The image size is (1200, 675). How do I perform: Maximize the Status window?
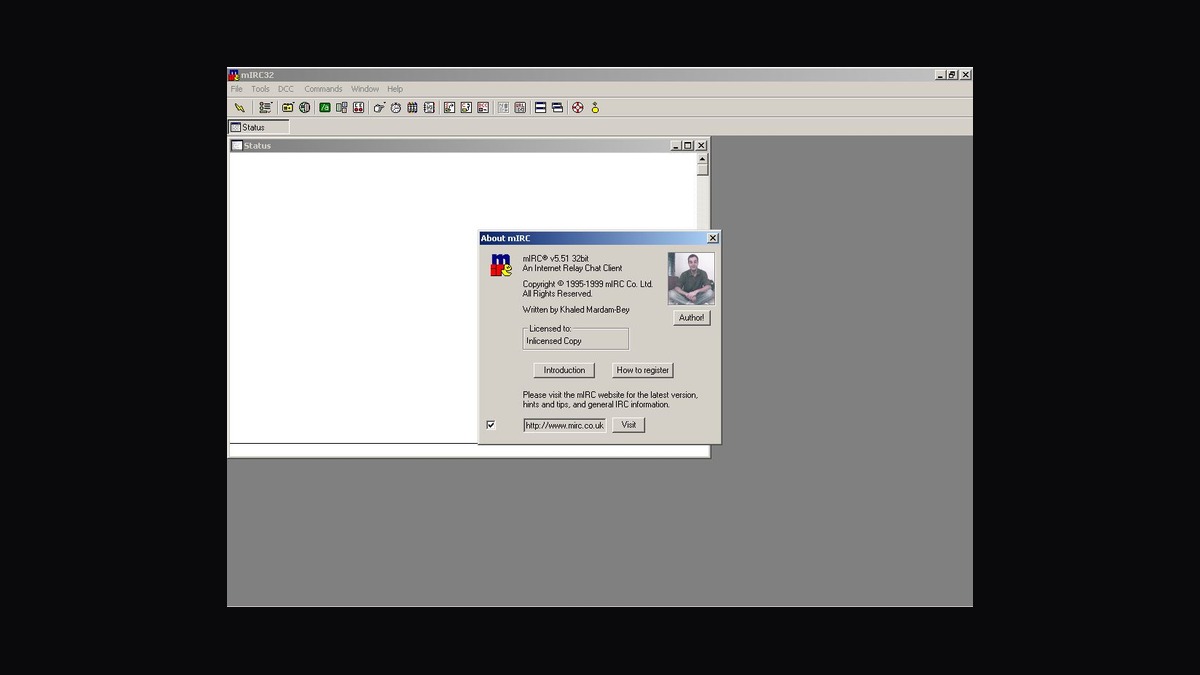pos(688,146)
